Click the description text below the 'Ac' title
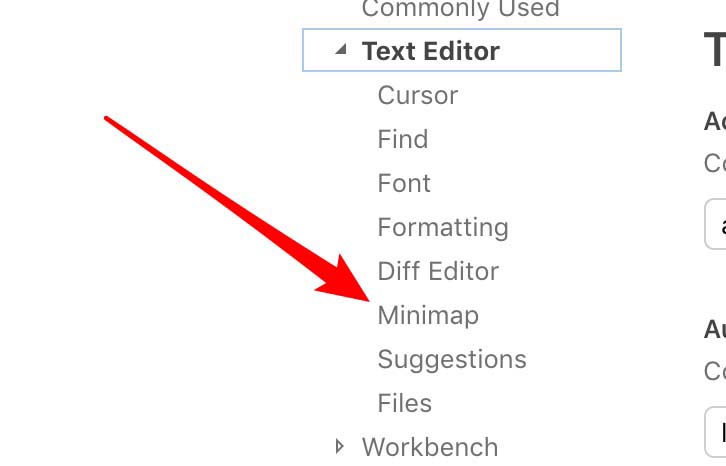Viewport: 726px width, 466px height. pyautogui.click(x=715, y=163)
